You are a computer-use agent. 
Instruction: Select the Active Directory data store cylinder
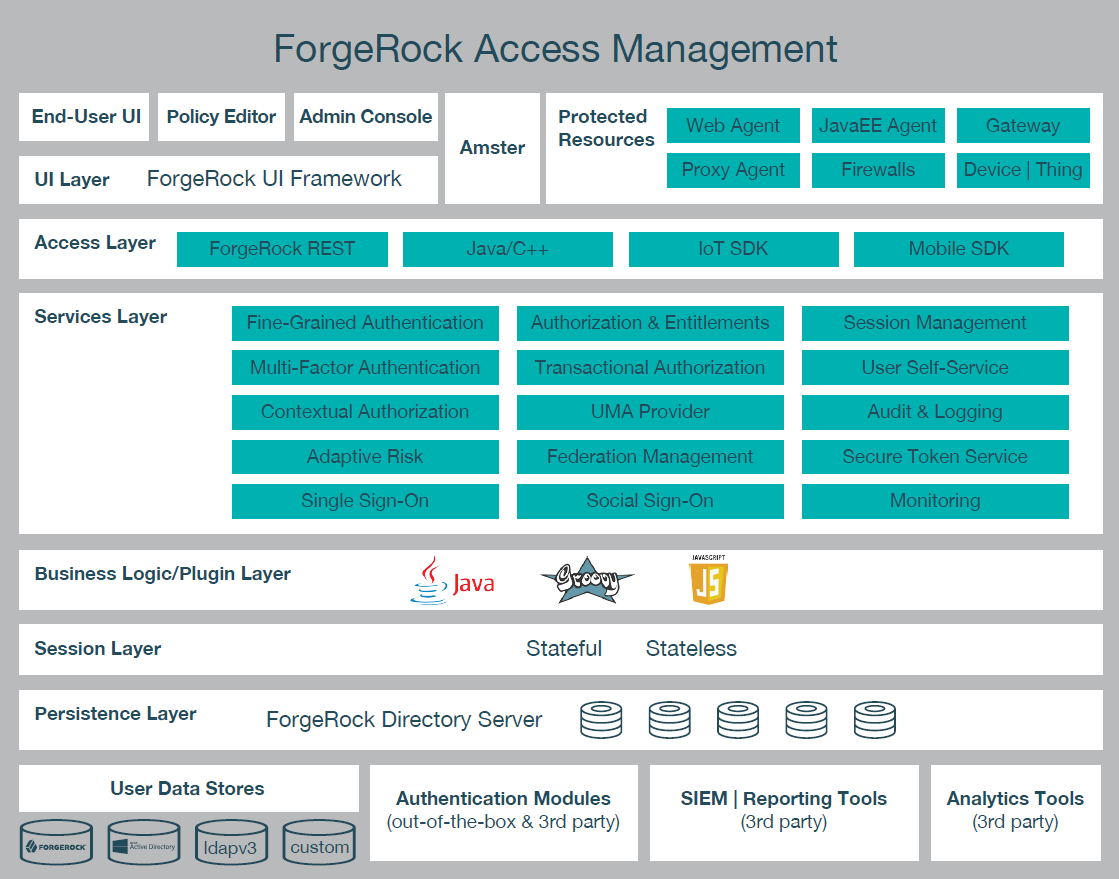click(143, 843)
